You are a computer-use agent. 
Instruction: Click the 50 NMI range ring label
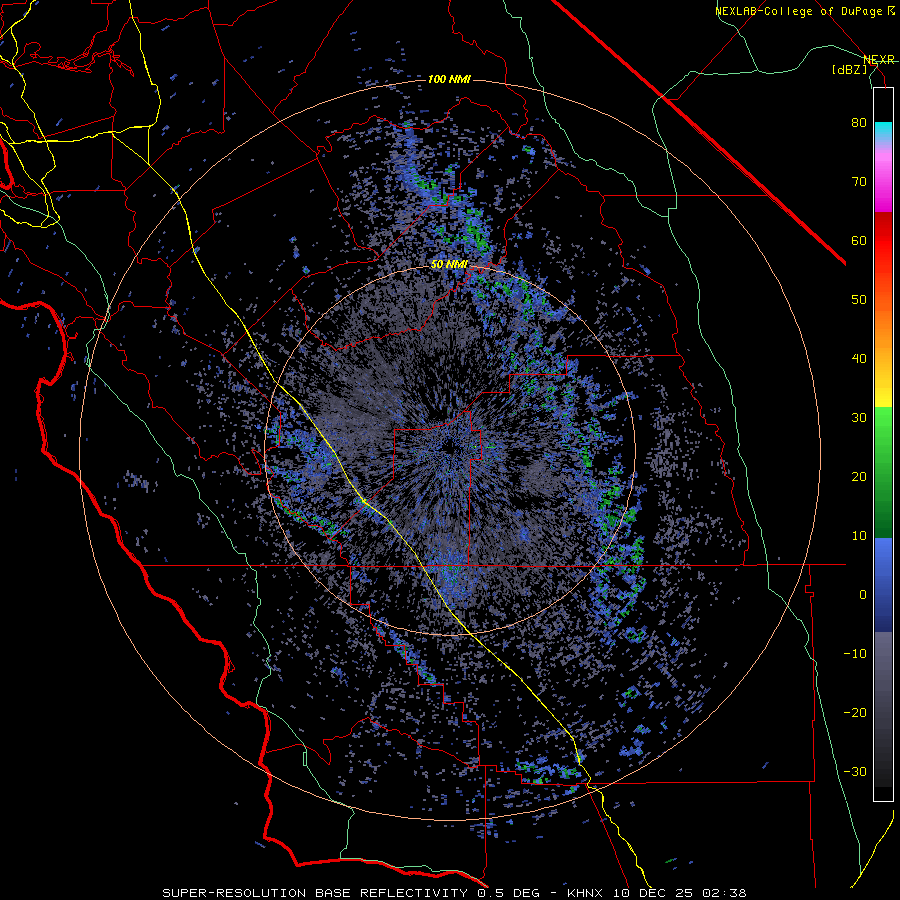(449, 265)
